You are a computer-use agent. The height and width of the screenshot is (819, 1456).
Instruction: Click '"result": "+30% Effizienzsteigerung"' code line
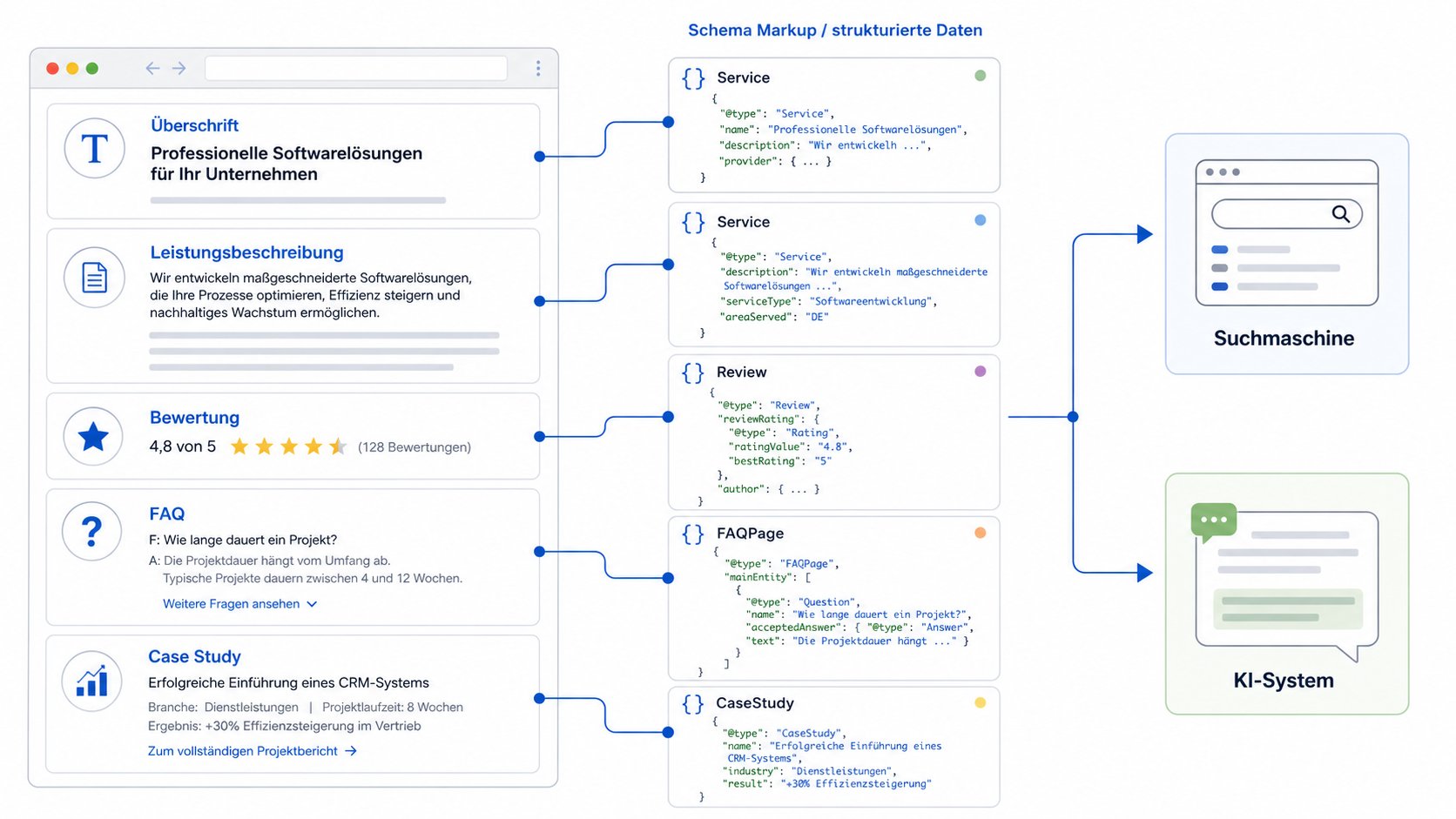[x=826, y=783]
